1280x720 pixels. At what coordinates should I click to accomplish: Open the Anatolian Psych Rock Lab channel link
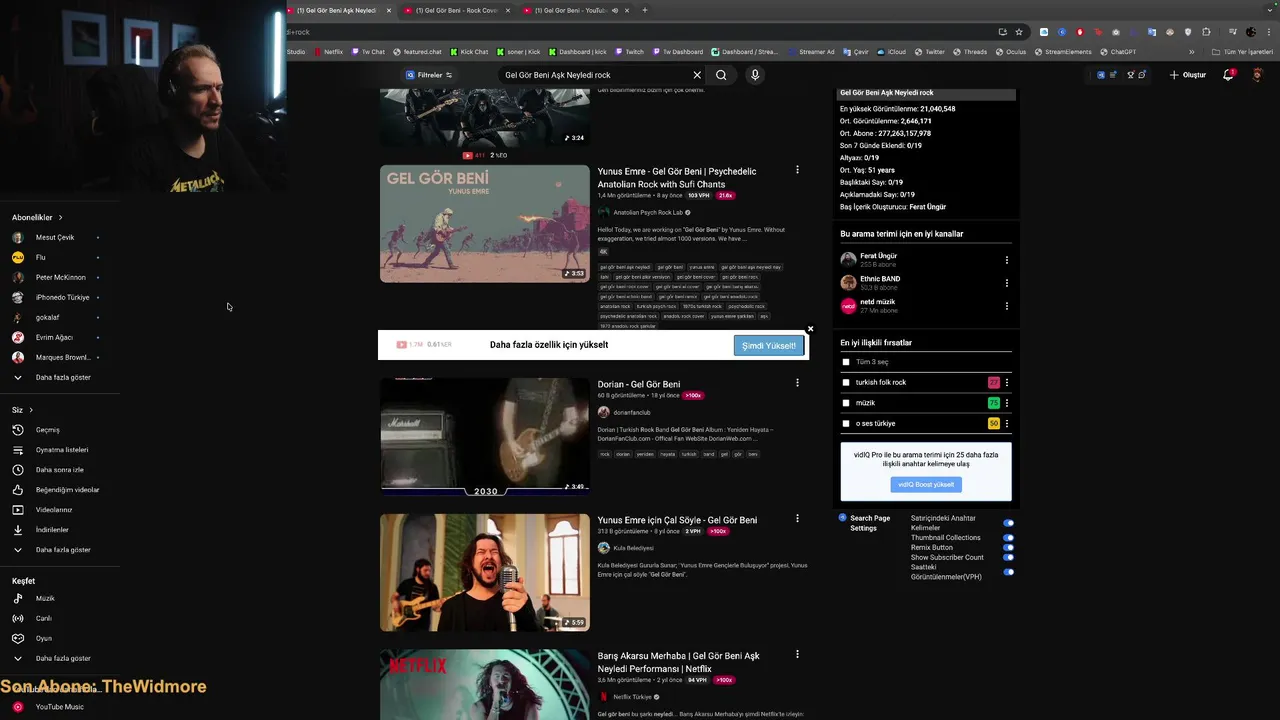(648, 212)
